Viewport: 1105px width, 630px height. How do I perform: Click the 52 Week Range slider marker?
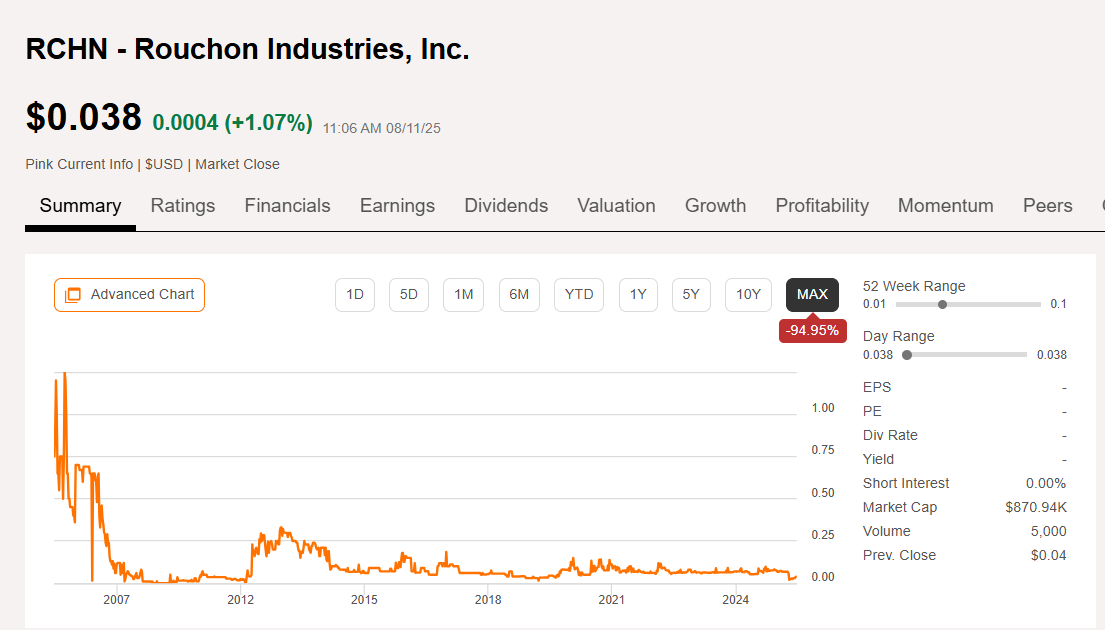pos(942,304)
